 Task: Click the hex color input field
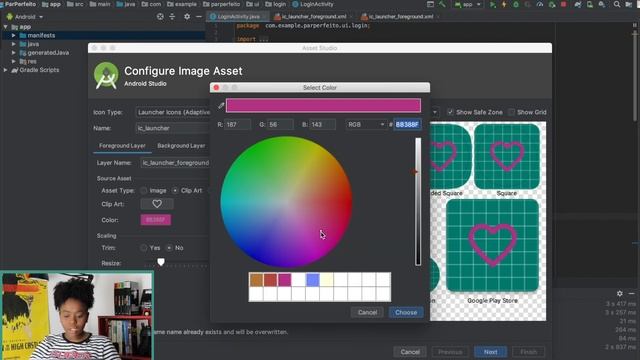point(407,124)
